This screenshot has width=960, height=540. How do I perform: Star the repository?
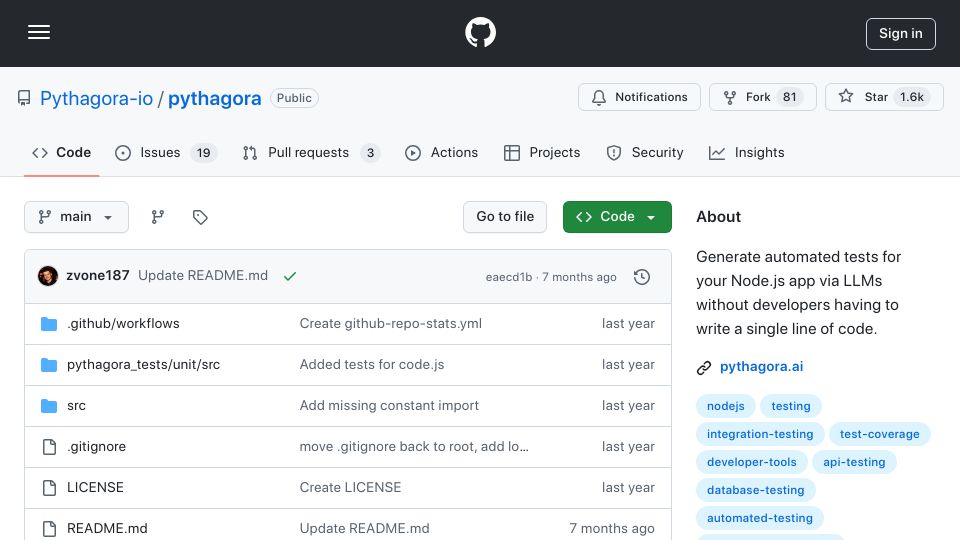click(x=884, y=97)
